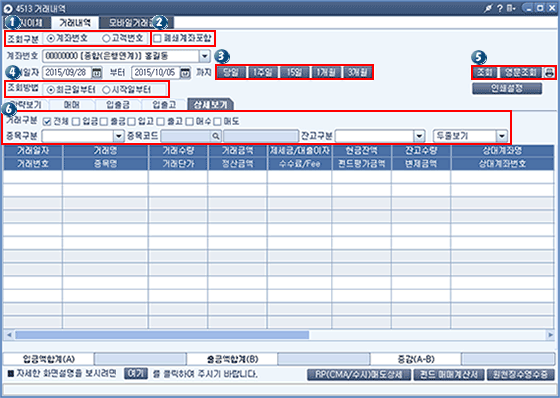Open the 원천징수영수증 button
The height and width of the screenshot is (398, 560).
point(521,375)
